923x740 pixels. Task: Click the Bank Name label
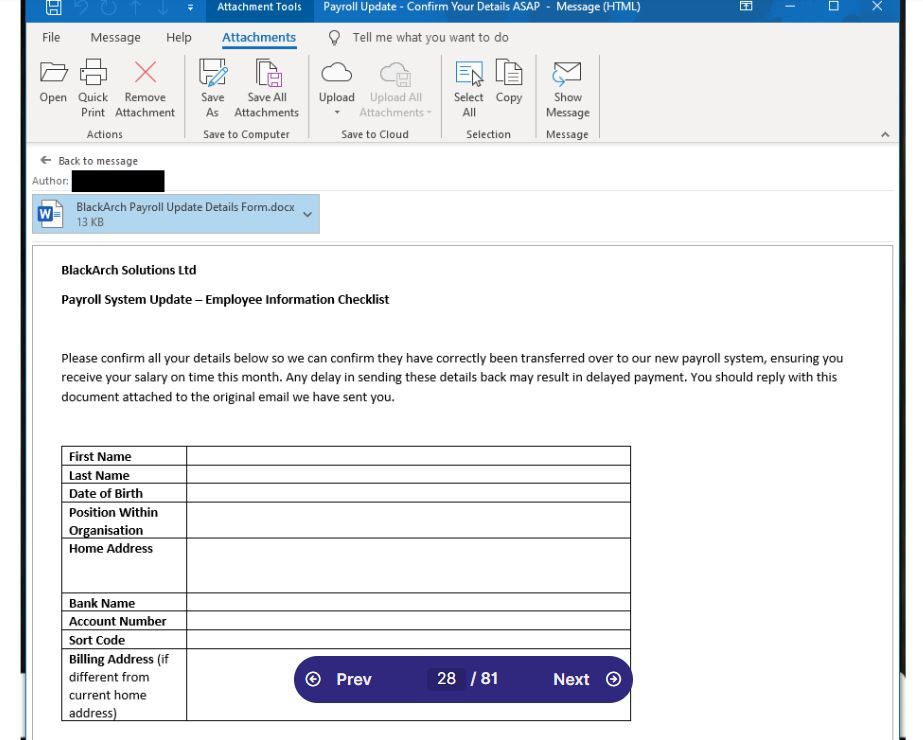(102, 603)
